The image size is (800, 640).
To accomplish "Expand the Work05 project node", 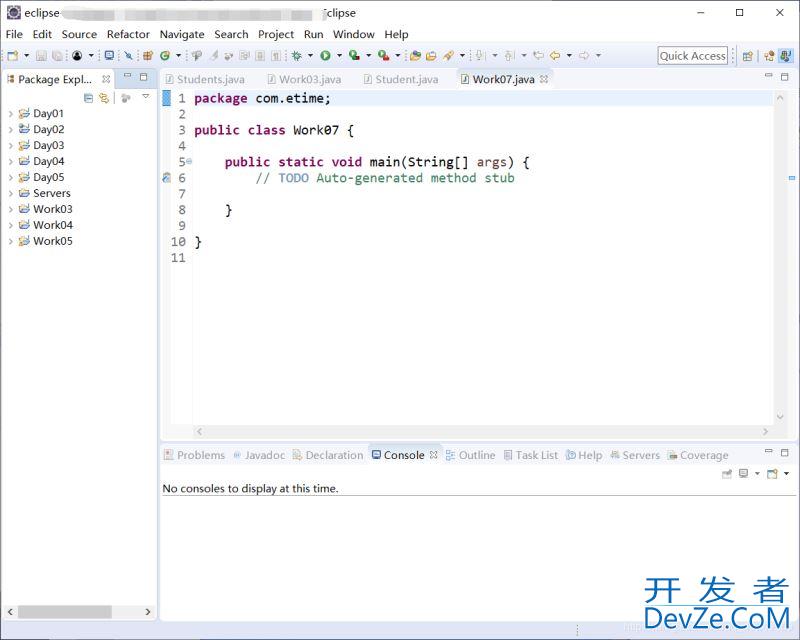I will coord(11,241).
